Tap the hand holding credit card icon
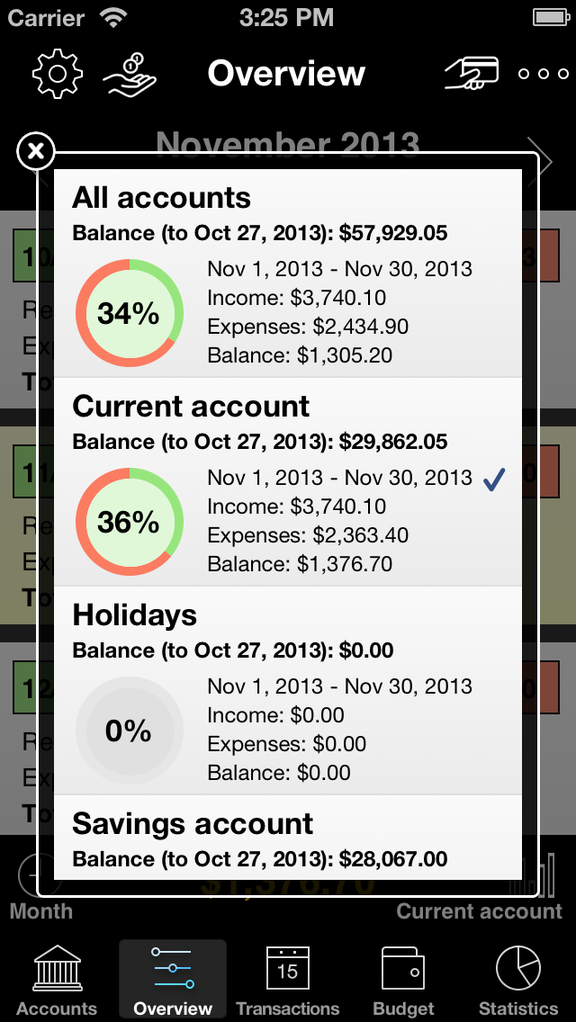The width and height of the screenshot is (576, 1022). 472,73
